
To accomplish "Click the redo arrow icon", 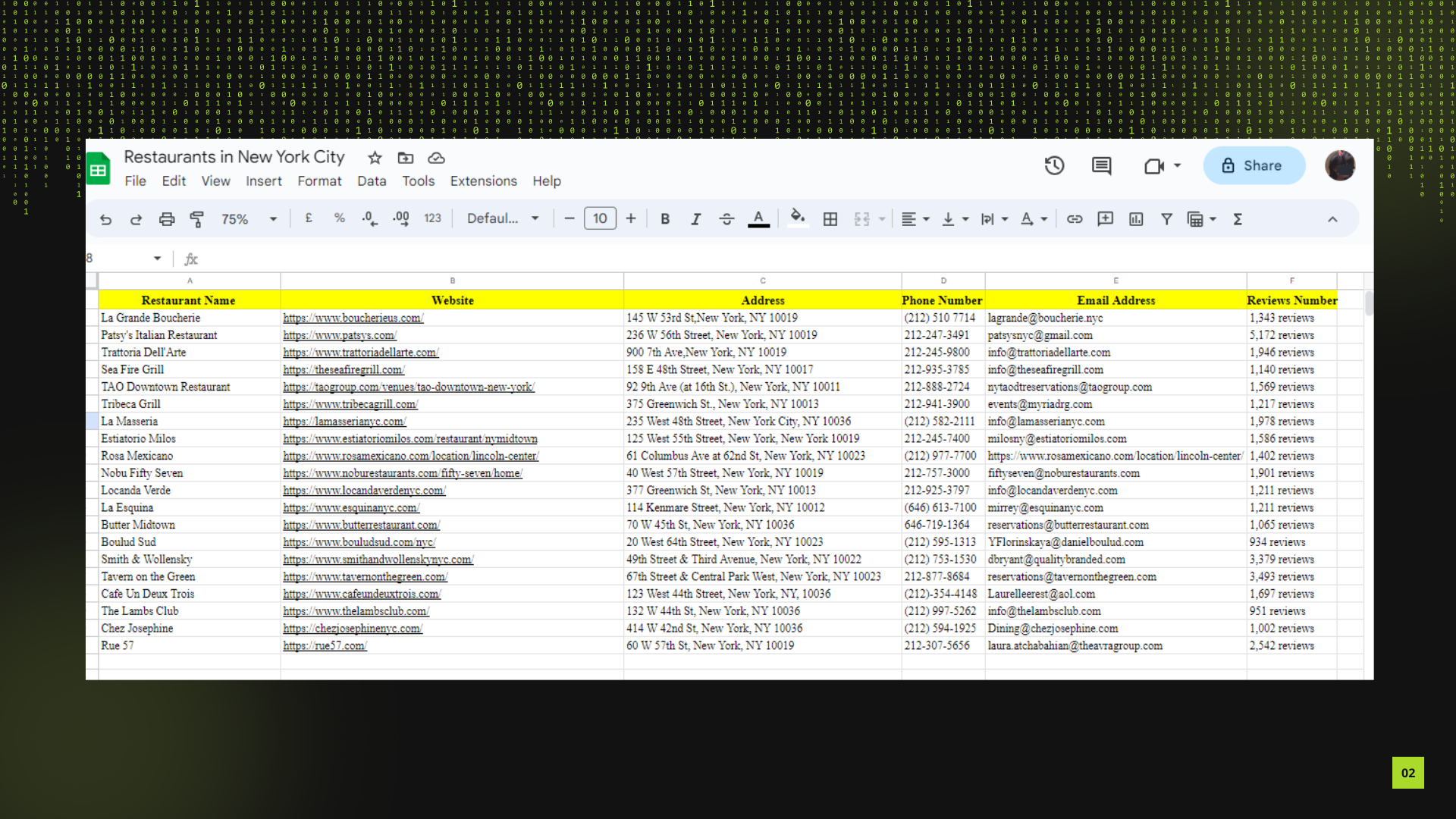I will point(136,219).
